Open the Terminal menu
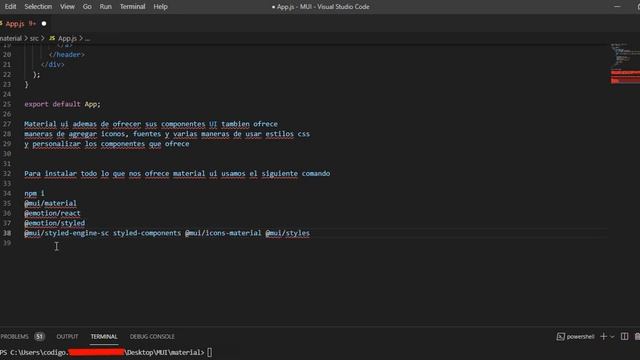This screenshot has height=360, width=640. tap(132, 7)
